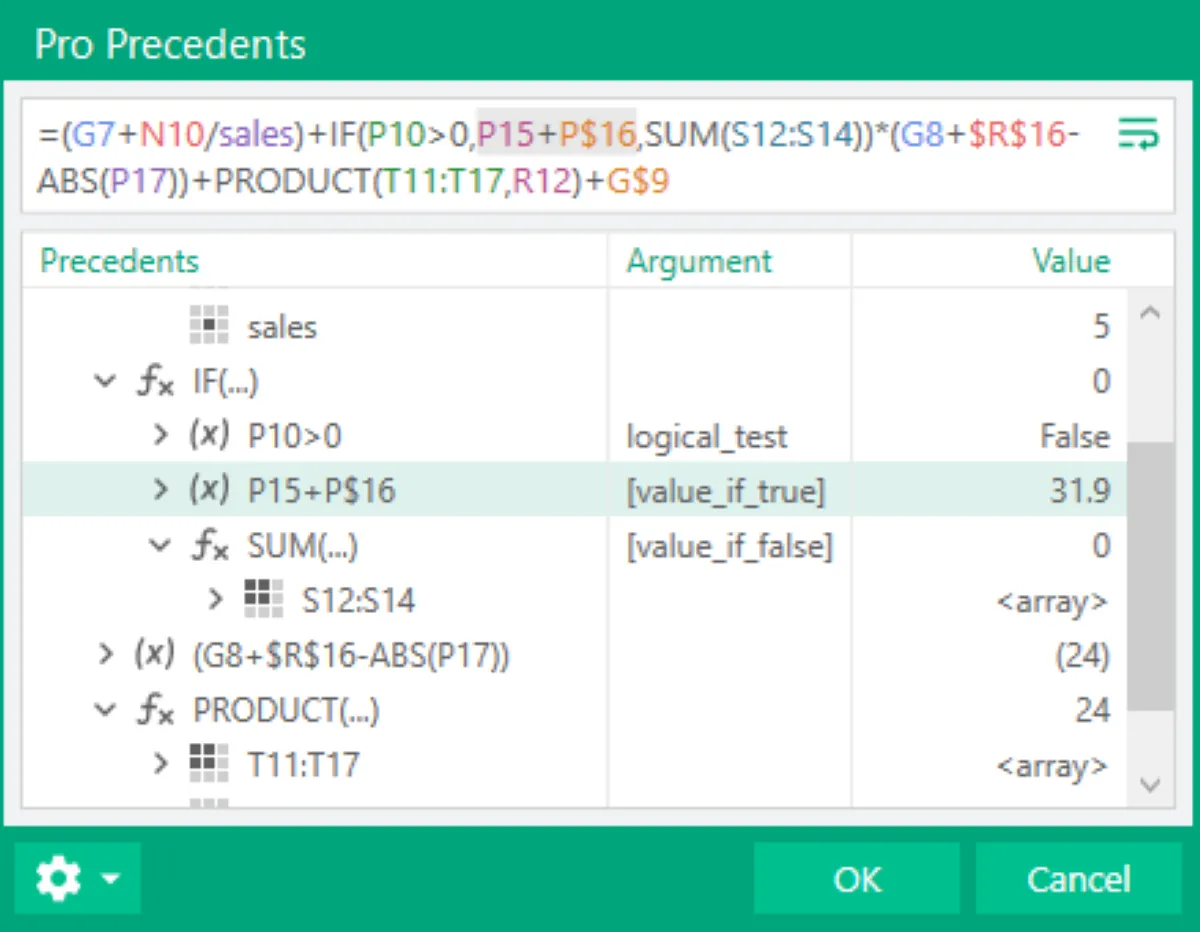This screenshot has width=1200, height=932.
Task: Collapse the IF(...) tree node
Action: 104,381
